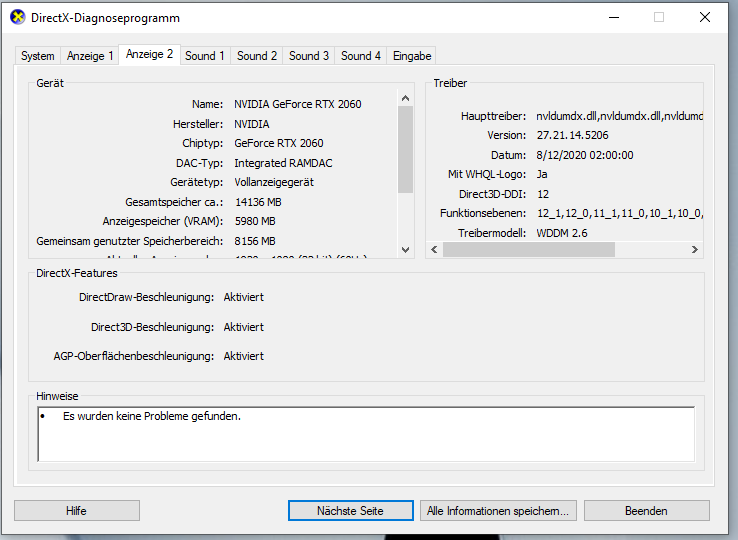The width and height of the screenshot is (738, 540).
Task: Open the Sound 4 tab
Action: coord(361,56)
